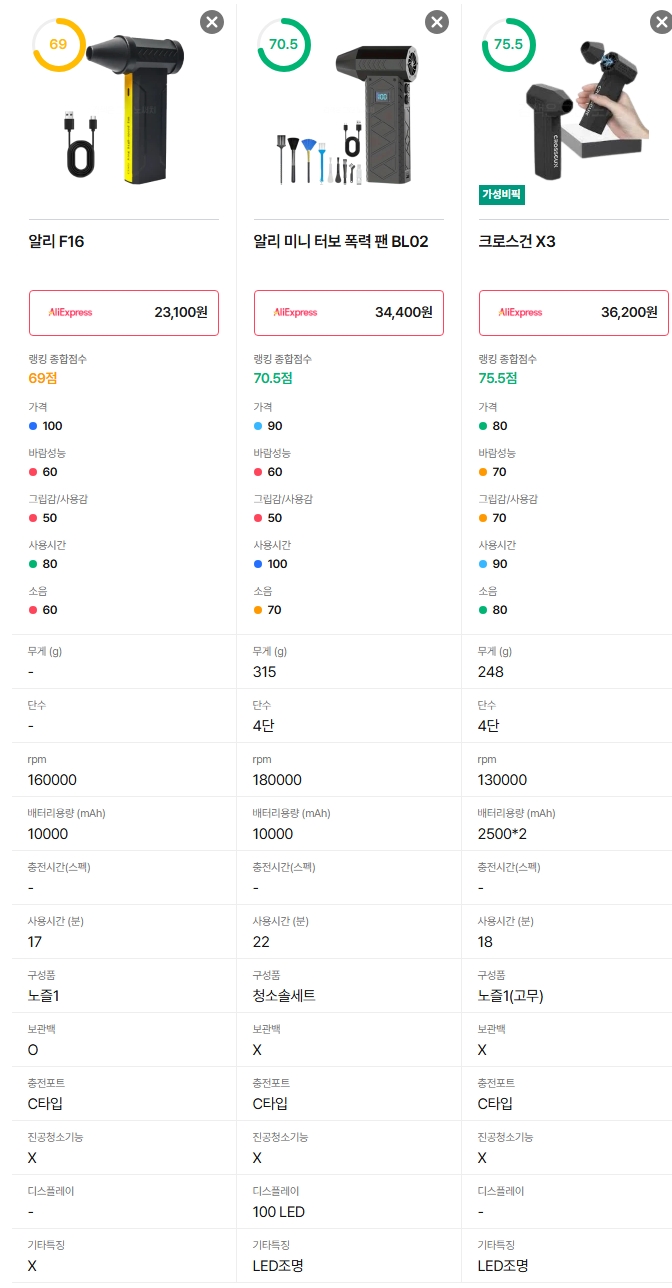The height and width of the screenshot is (1288, 672).
Task: Click the 69 score ring on 알리 F16
Action: click(x=58, y=45)
